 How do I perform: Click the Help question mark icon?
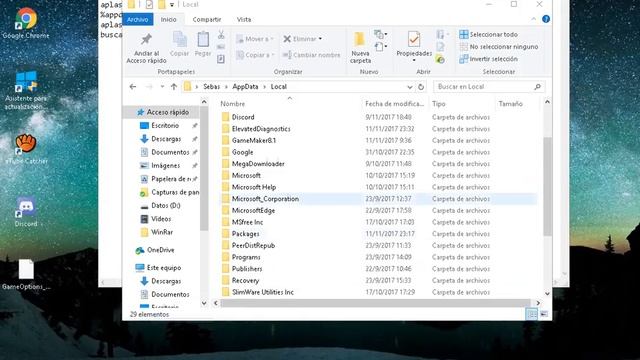[x=546, y=19]
